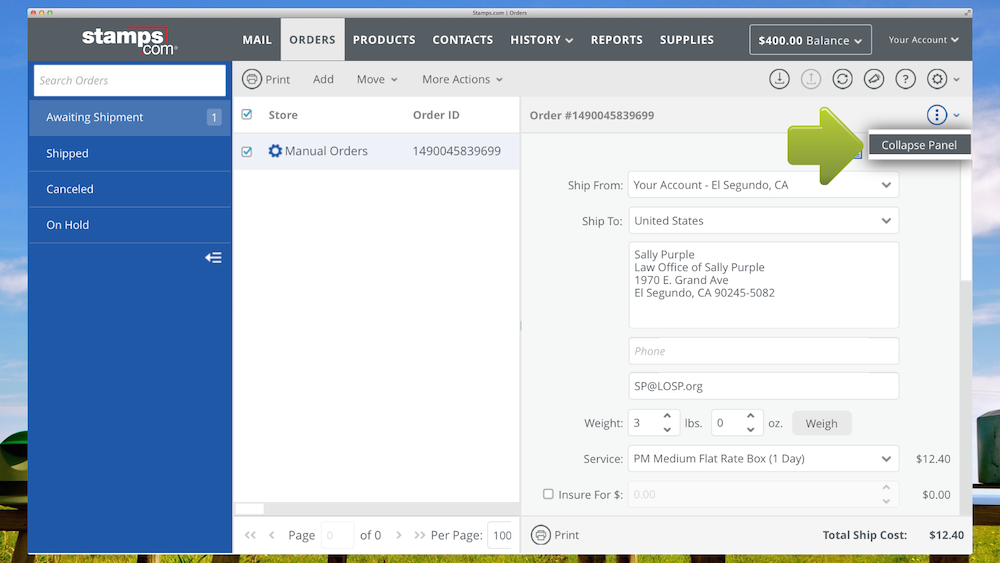This screenshot has width=1000, height=563.
Task: Click the Weigh button
Action: click(821, 423)
